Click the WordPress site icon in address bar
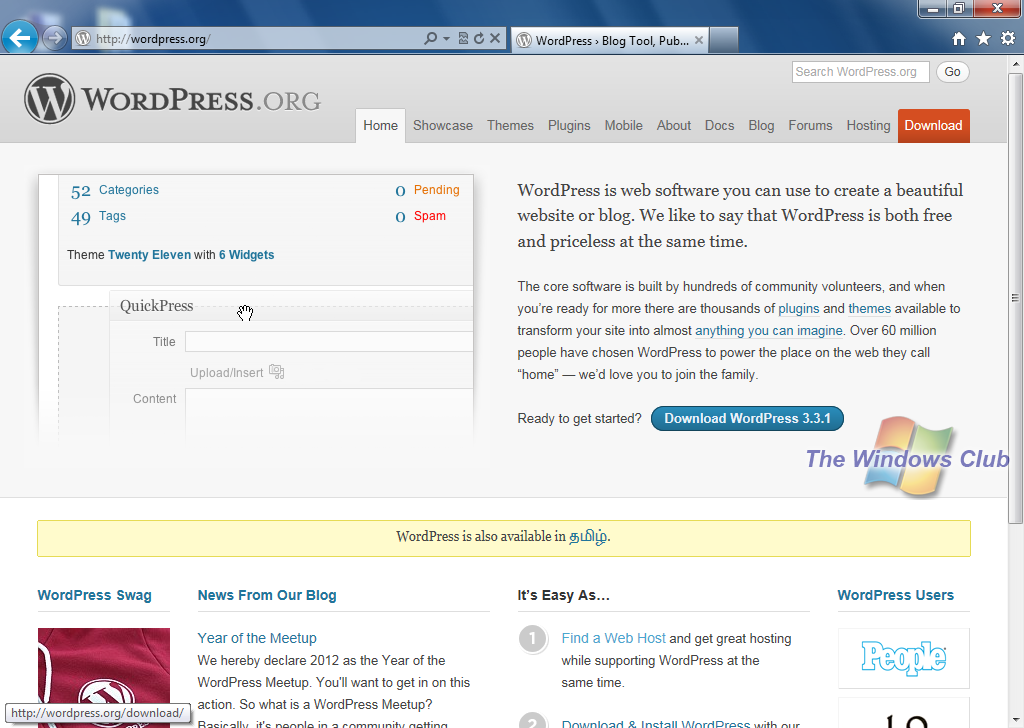 pos(83,39)
